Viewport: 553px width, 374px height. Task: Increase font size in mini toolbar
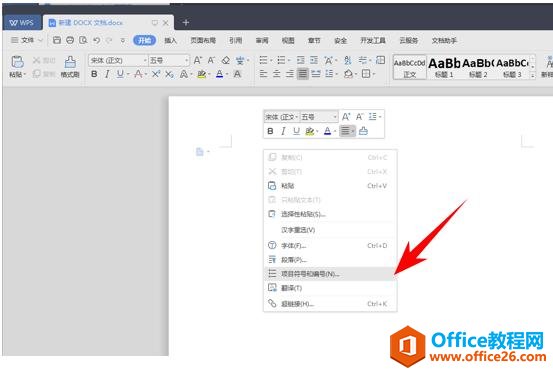[x=346, y=116]
